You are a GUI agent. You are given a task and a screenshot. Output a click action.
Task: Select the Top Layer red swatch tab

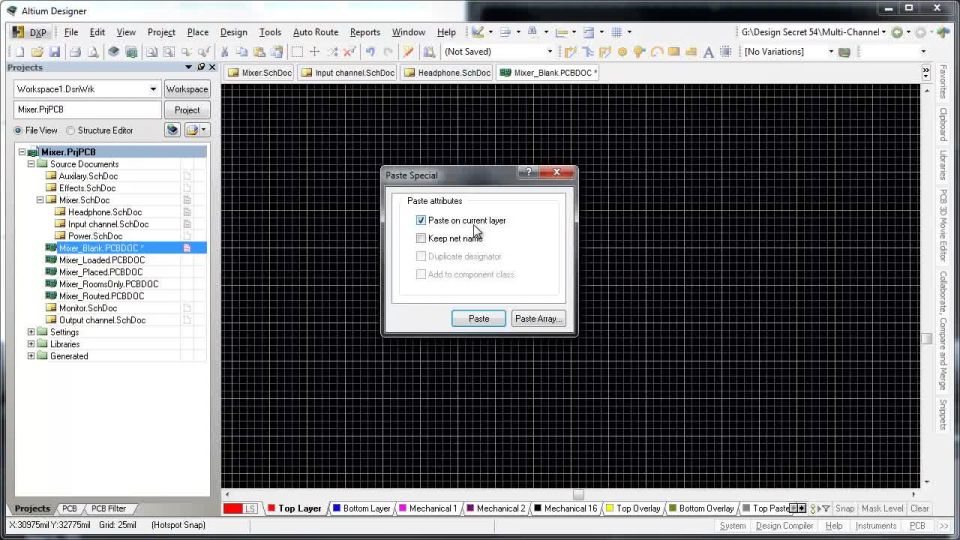(x=294, y=508)
